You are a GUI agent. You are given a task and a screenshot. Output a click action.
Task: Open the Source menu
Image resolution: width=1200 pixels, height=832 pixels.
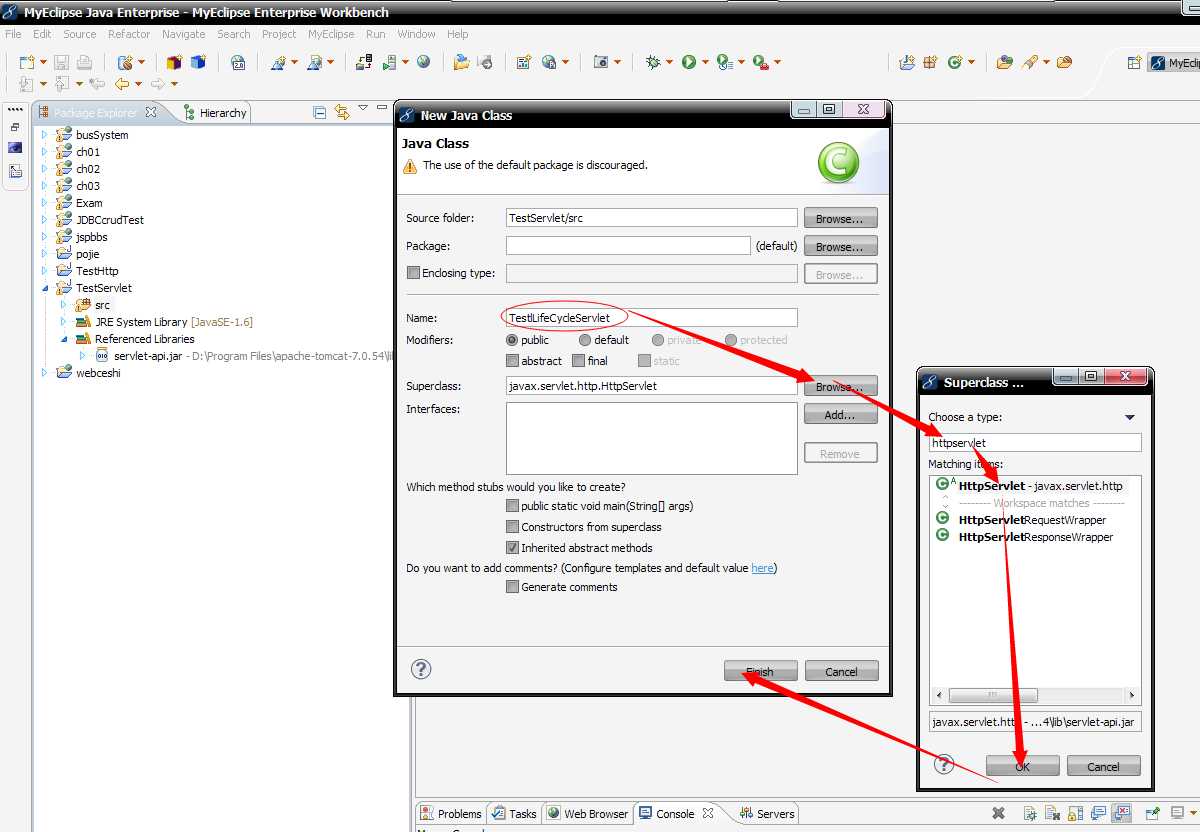tap(80, 34)
